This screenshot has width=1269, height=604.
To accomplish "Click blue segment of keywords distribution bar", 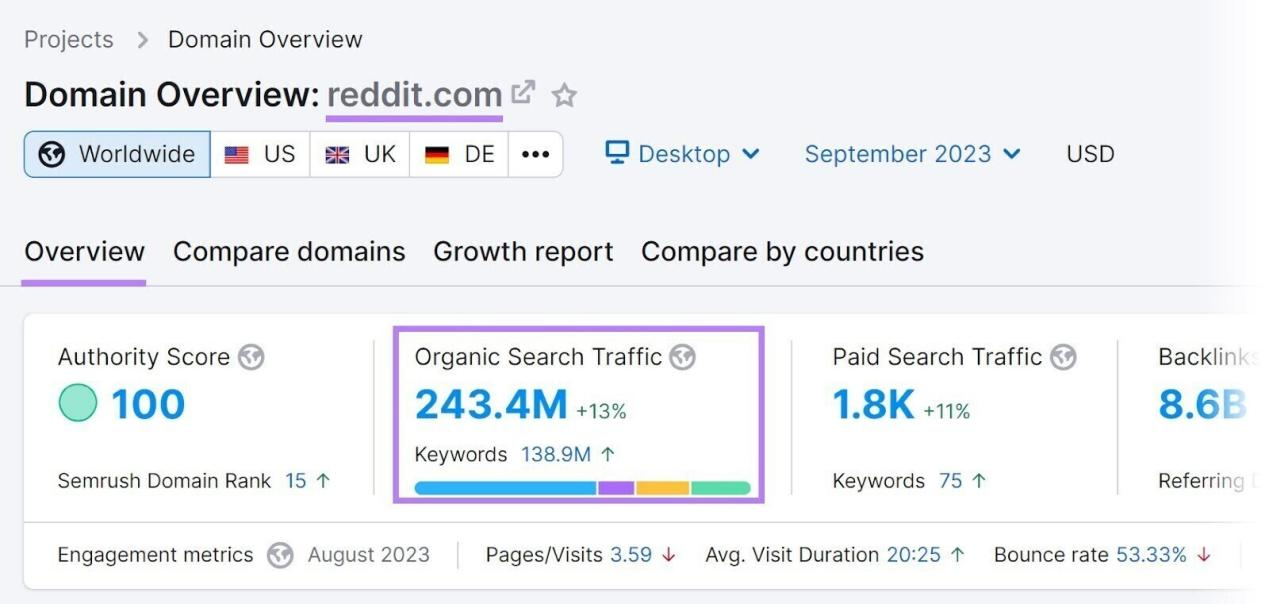I will [506, 488].
